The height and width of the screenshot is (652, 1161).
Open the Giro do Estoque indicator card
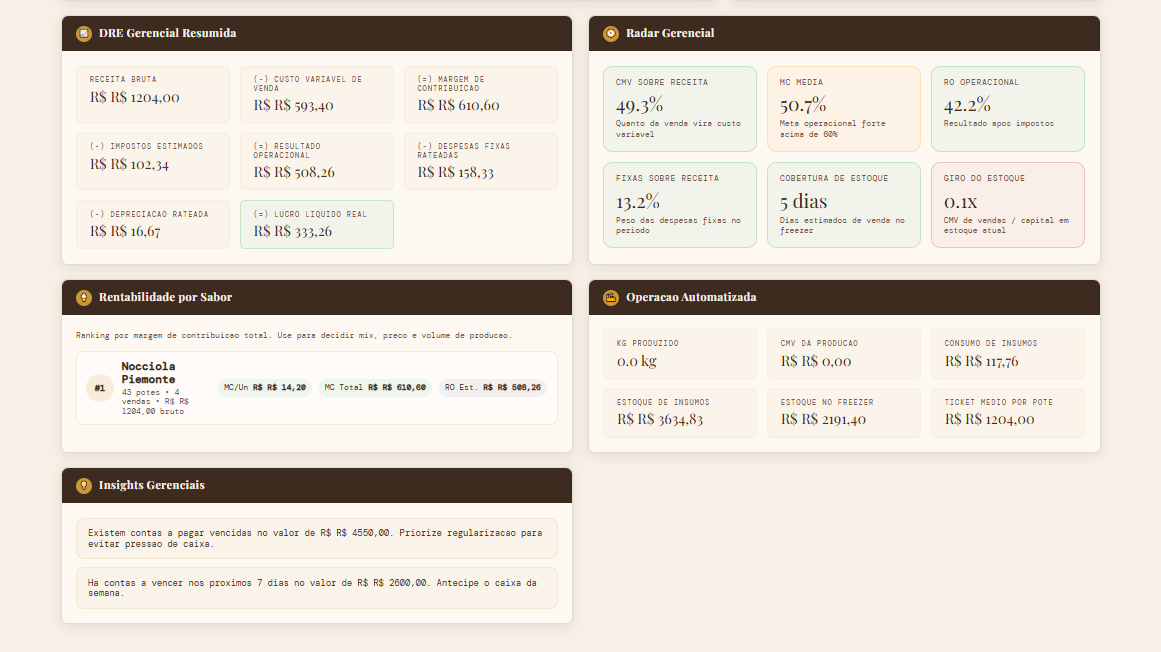coord(1007,204)
